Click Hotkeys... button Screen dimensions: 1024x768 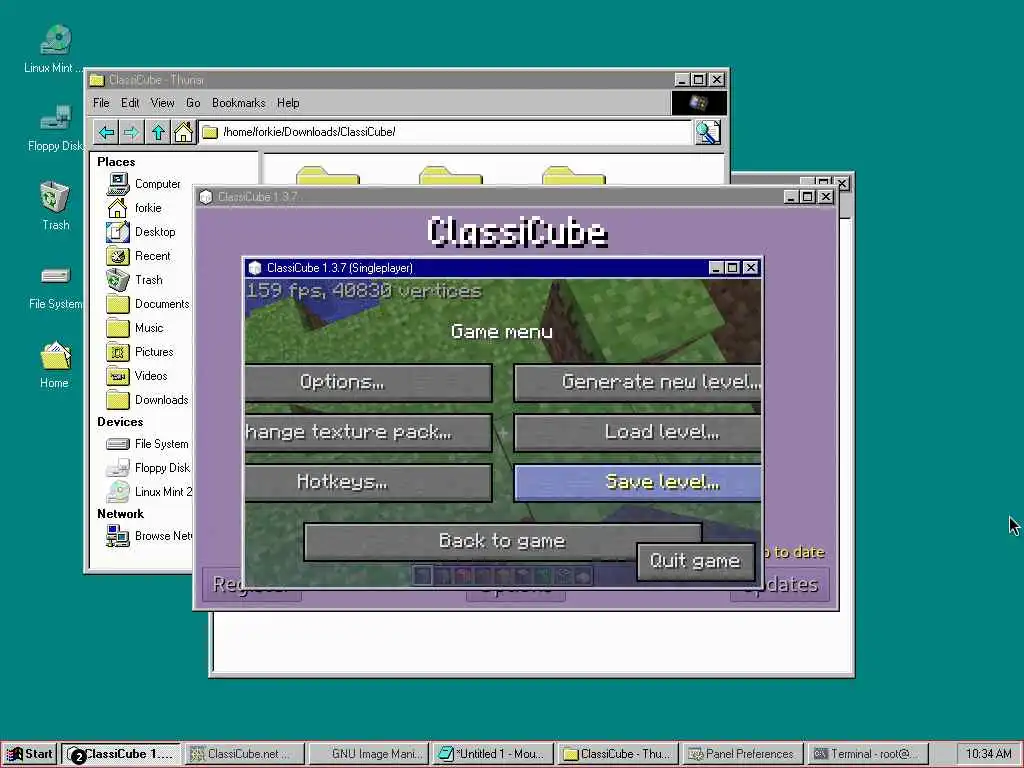(x=369, y=483)
